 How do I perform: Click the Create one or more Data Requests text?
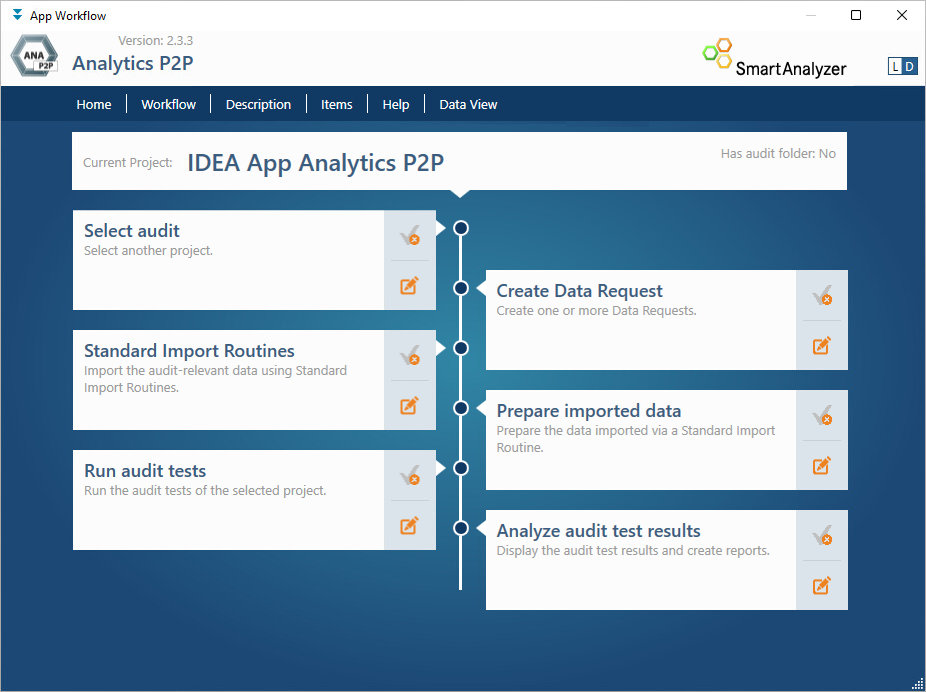point(596,311)
